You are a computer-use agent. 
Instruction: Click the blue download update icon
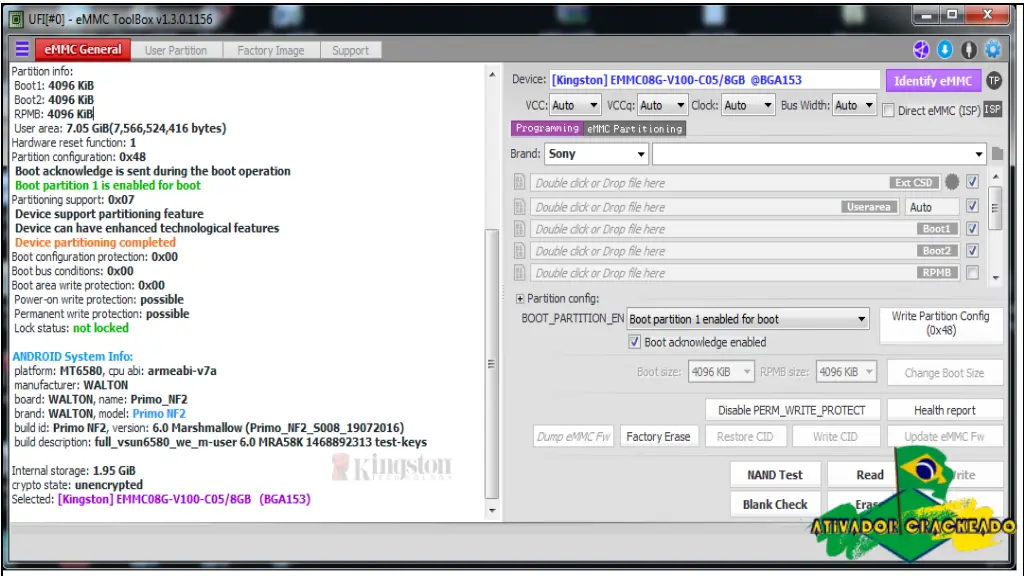[x=945, y=50]
